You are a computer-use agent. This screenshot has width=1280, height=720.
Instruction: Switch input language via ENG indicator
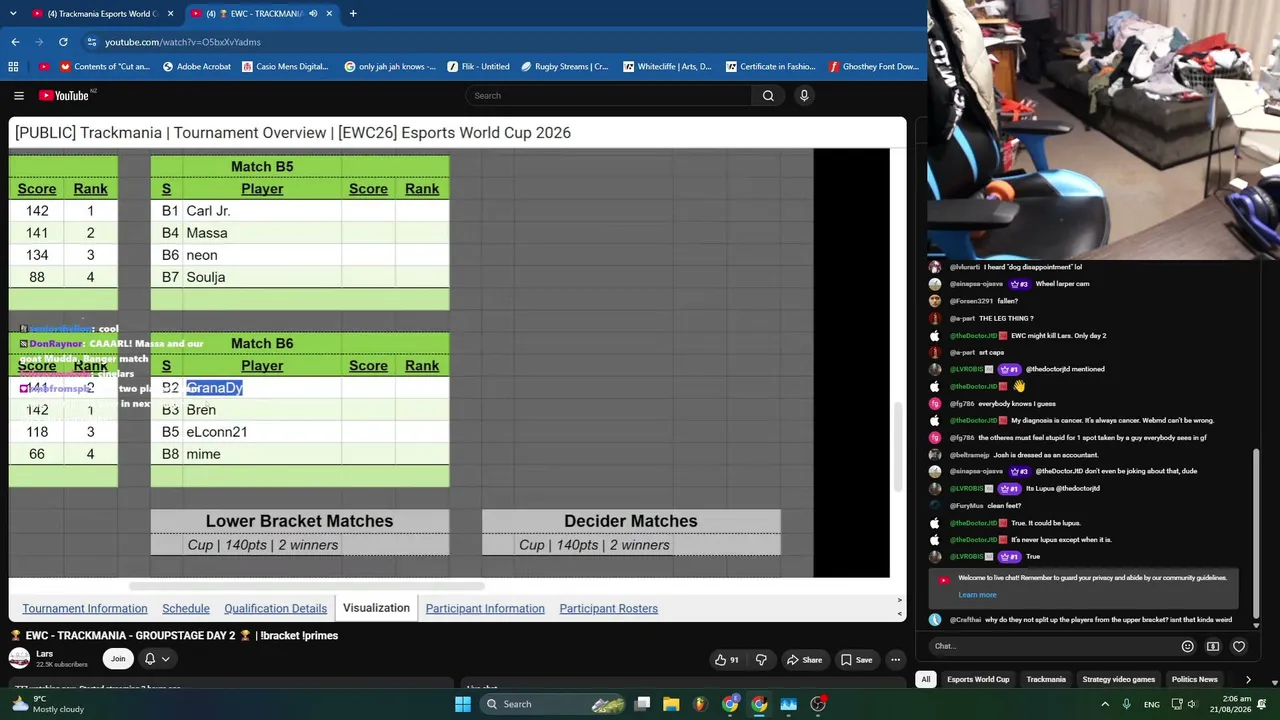tap(1152, 704)
